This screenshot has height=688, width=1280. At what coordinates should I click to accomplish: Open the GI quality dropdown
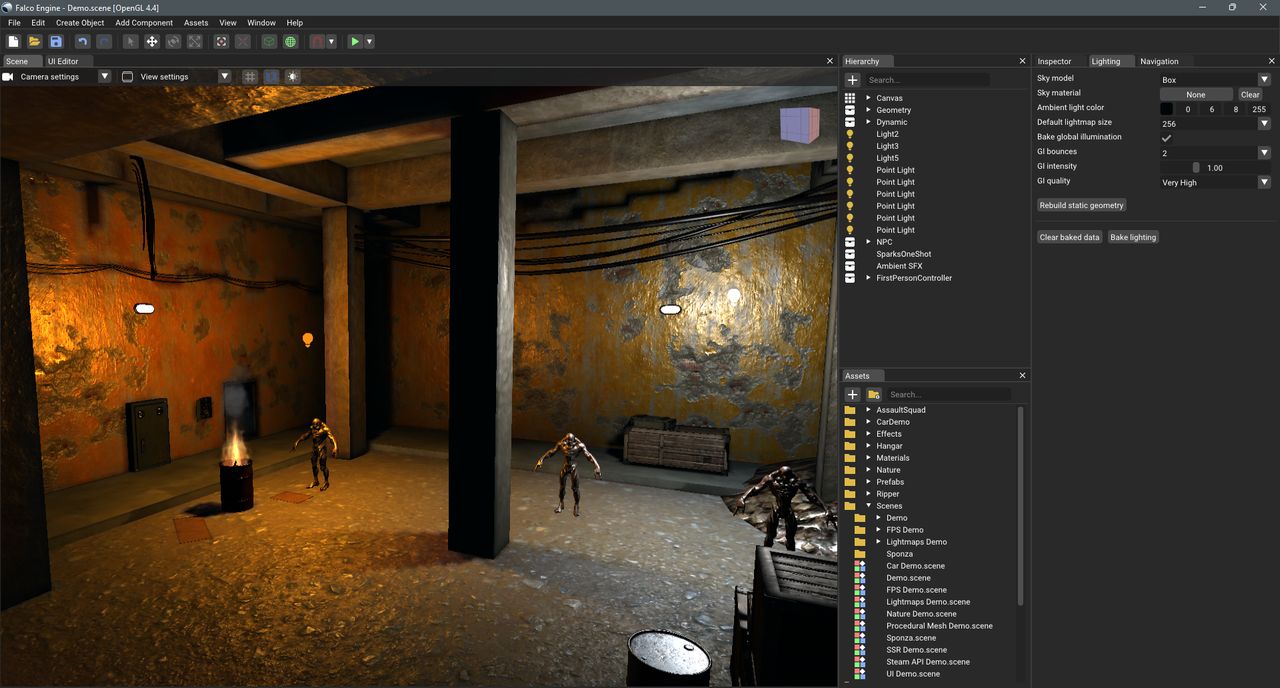point(1215,182)
